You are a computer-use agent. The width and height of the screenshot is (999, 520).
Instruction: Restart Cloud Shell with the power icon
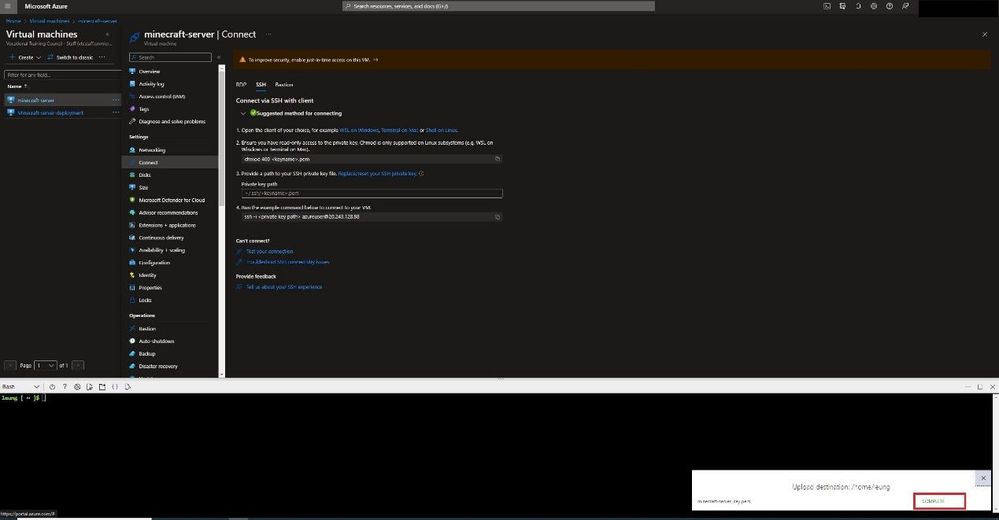[52, 387]
